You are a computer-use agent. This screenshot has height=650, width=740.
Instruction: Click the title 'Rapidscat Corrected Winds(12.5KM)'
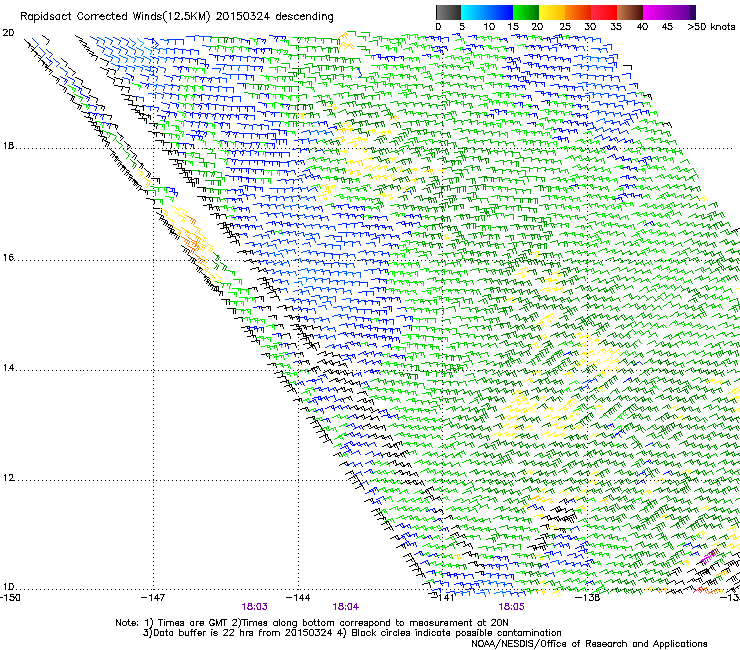[x=115, y=17]
